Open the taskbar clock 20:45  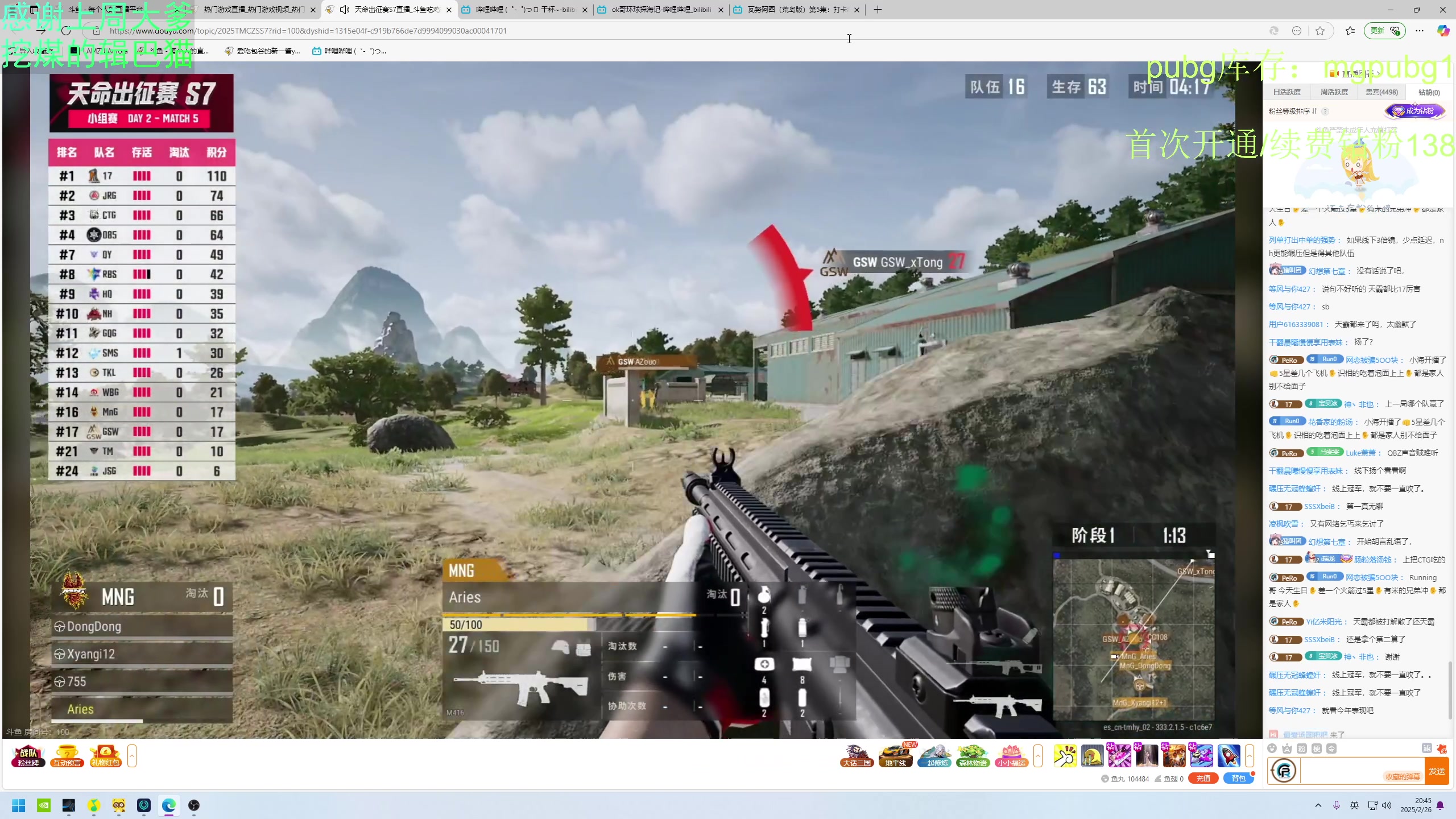point(1416,805)
